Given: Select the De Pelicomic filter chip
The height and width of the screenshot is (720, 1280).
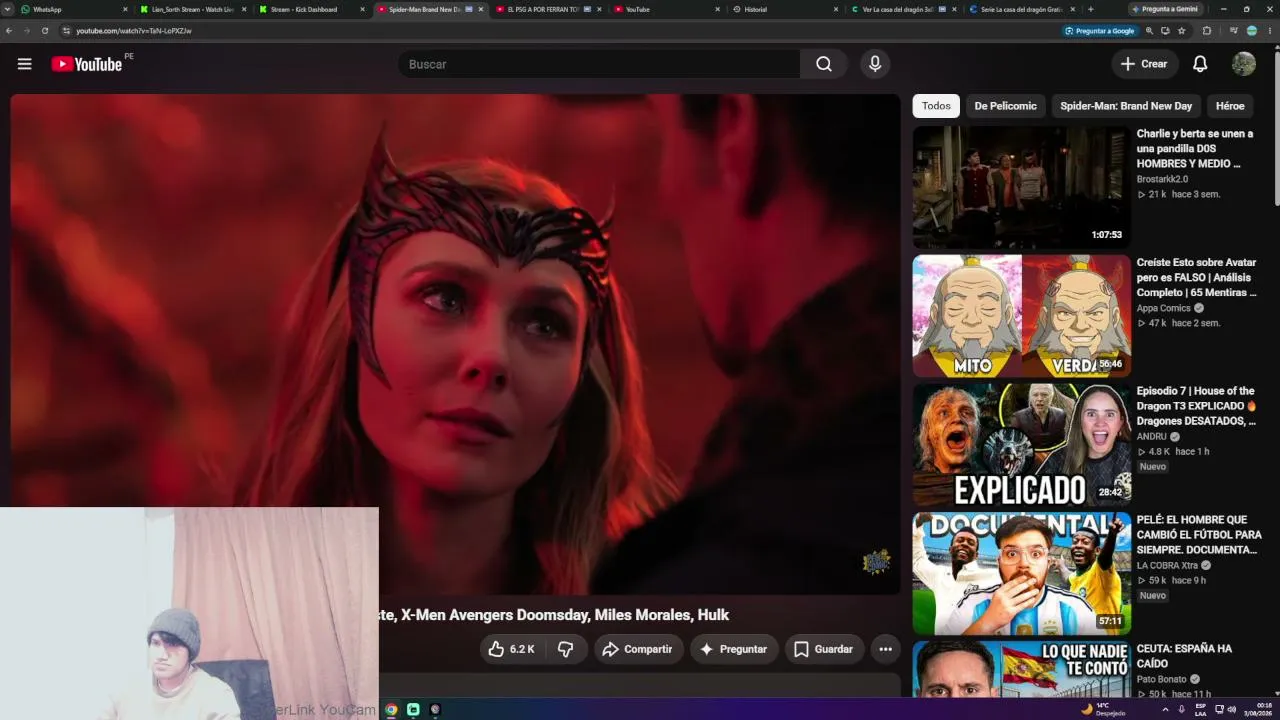Looking at the screenshot, I should pos(1005,106).
